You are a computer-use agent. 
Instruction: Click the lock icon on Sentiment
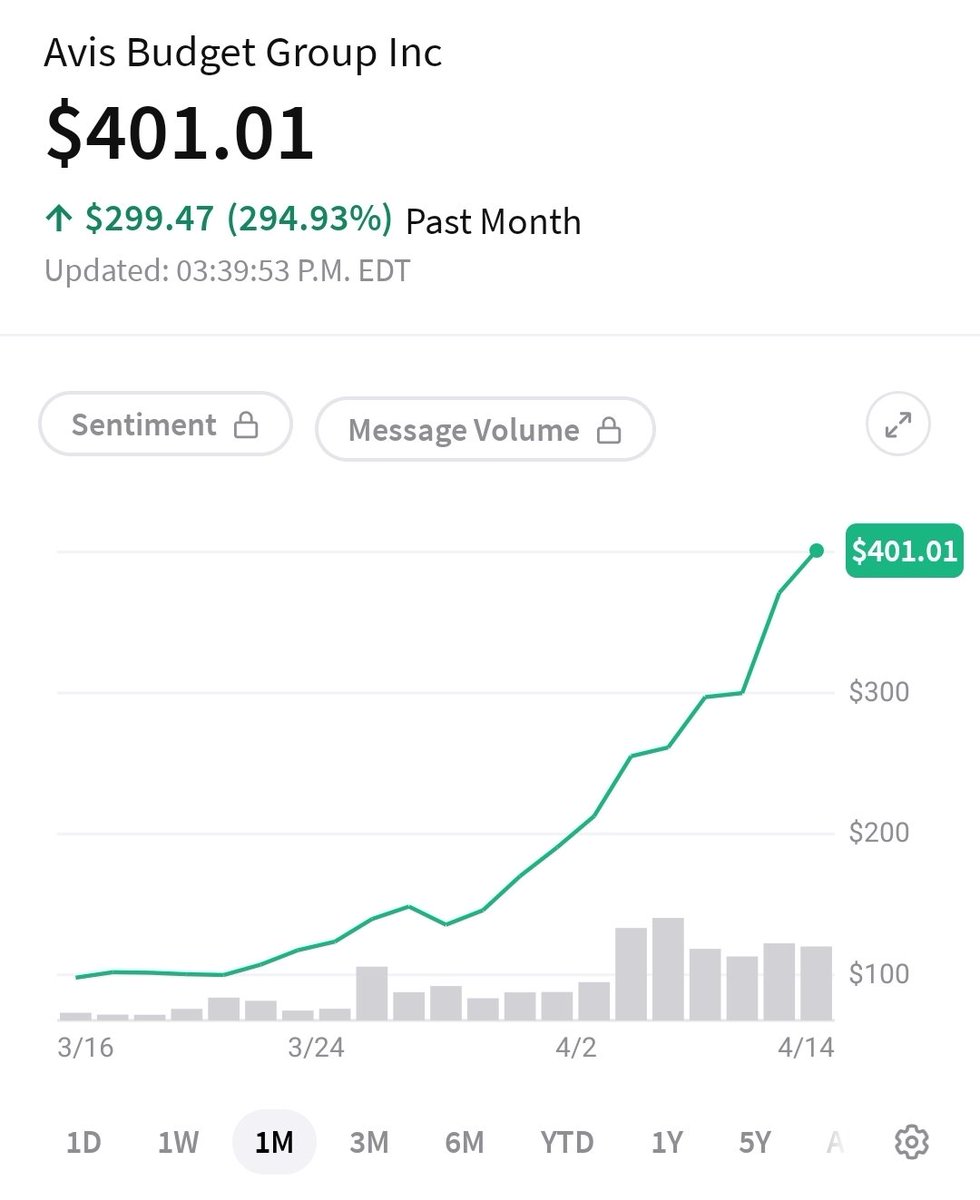[245, 426]
